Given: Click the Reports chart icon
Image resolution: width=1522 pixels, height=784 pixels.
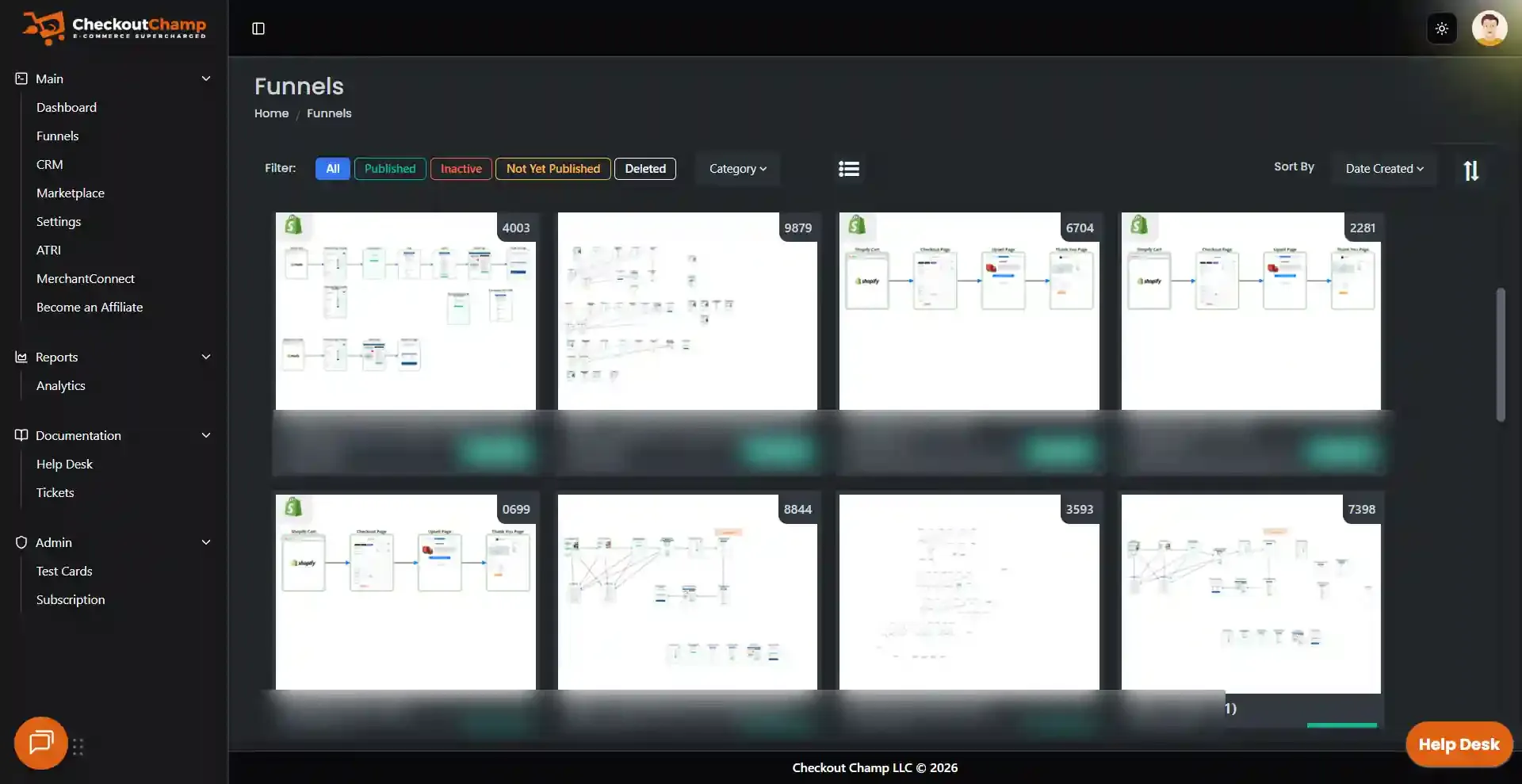Looking at the screenshot, I should (21, 357).
